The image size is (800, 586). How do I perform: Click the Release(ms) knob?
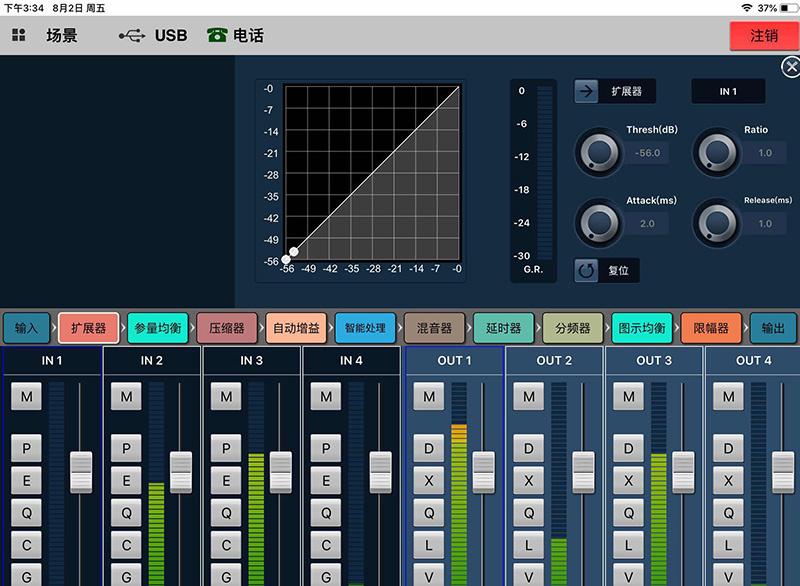click(x=717, y=222)
